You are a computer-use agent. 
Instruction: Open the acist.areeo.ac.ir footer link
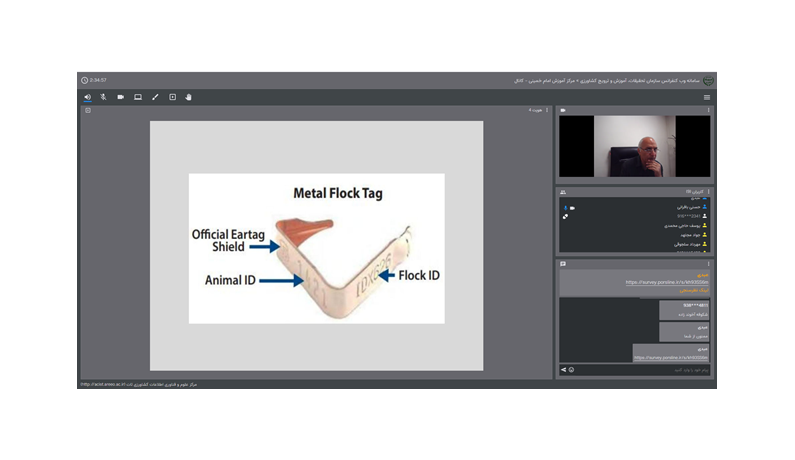tap(103, 384)
